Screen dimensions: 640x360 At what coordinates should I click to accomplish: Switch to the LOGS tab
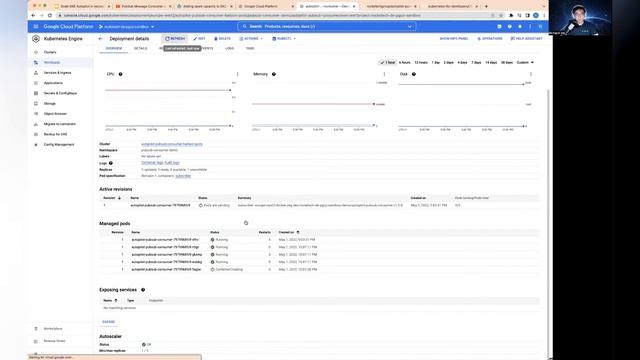pyautogui.click(x=229, y=49)
